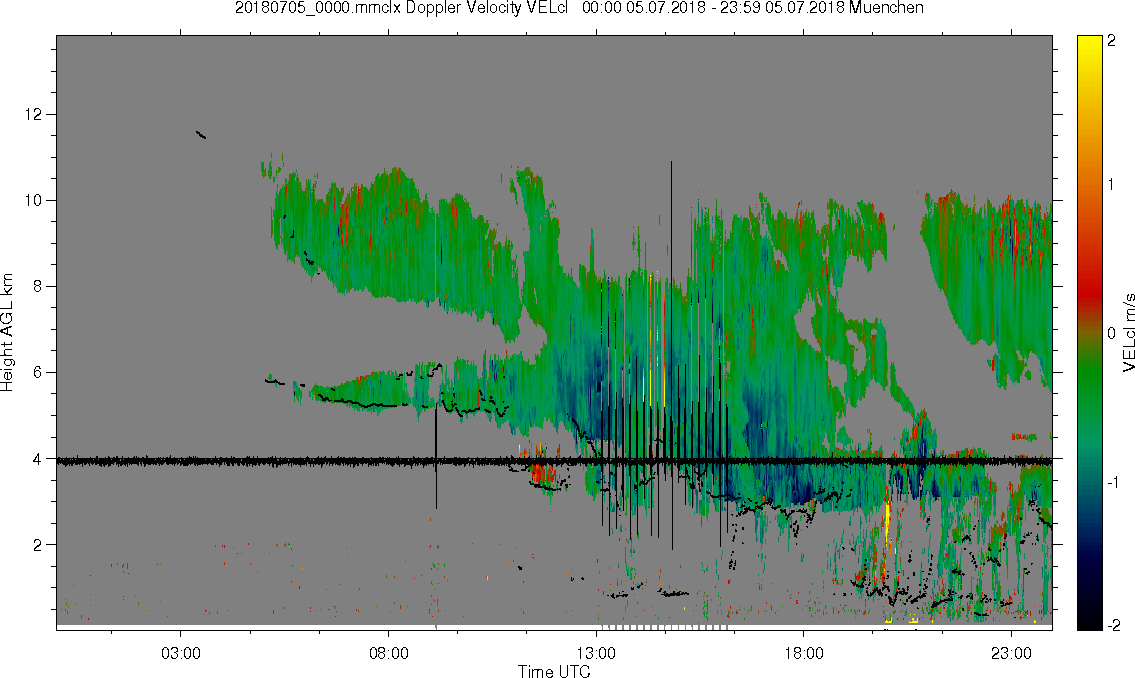This screenshot has height=678, width=1135.
Task: Click the height tick label 4 on y-axis
Action: click(38, 459)
